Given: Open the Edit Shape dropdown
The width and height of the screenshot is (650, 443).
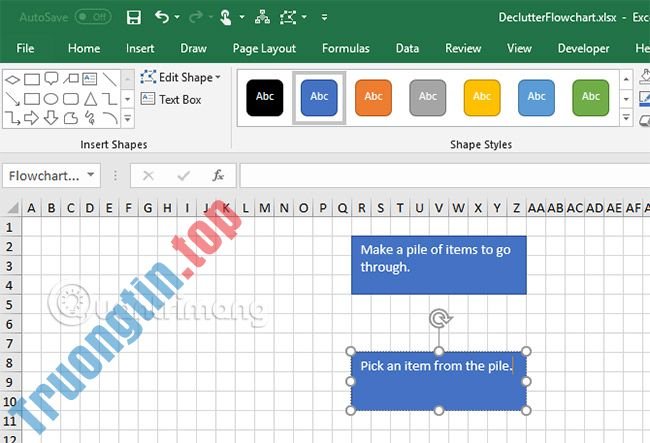Looking at the screenshot, I should pos(218,77).
